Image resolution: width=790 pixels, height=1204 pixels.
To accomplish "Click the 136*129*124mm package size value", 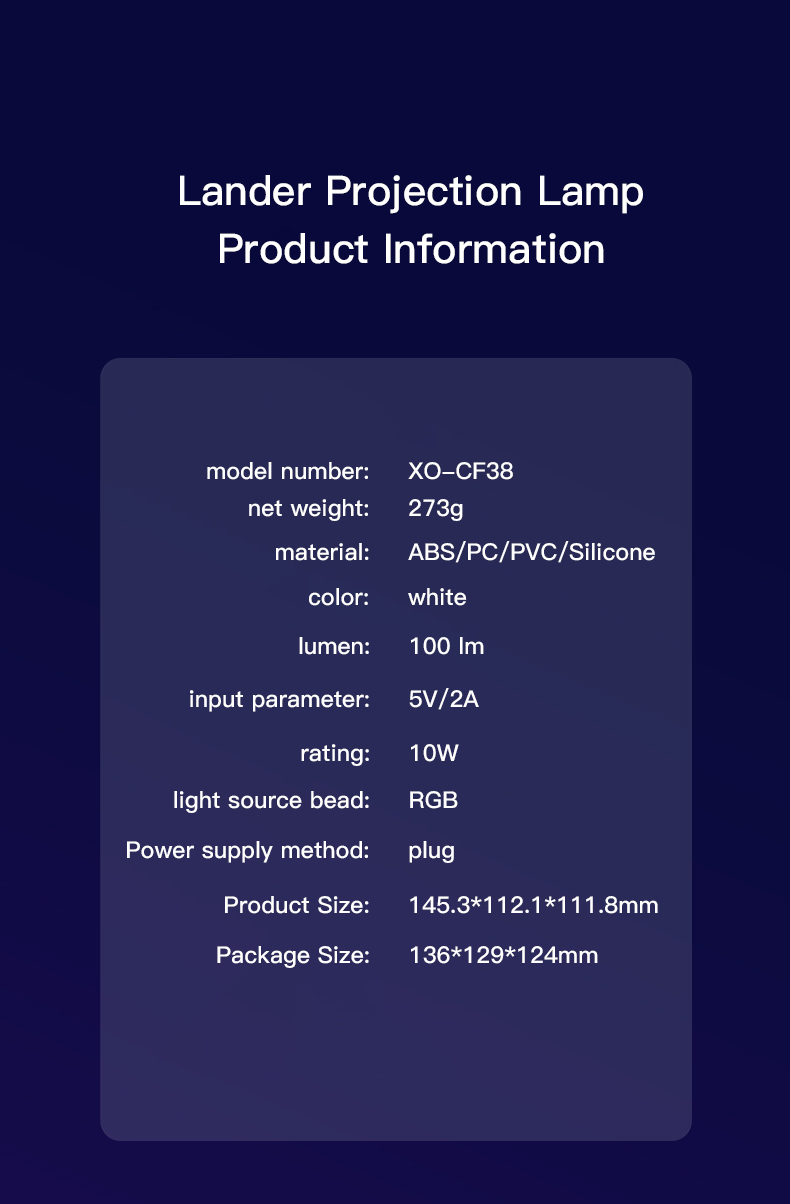I will [x=503, y=956].
